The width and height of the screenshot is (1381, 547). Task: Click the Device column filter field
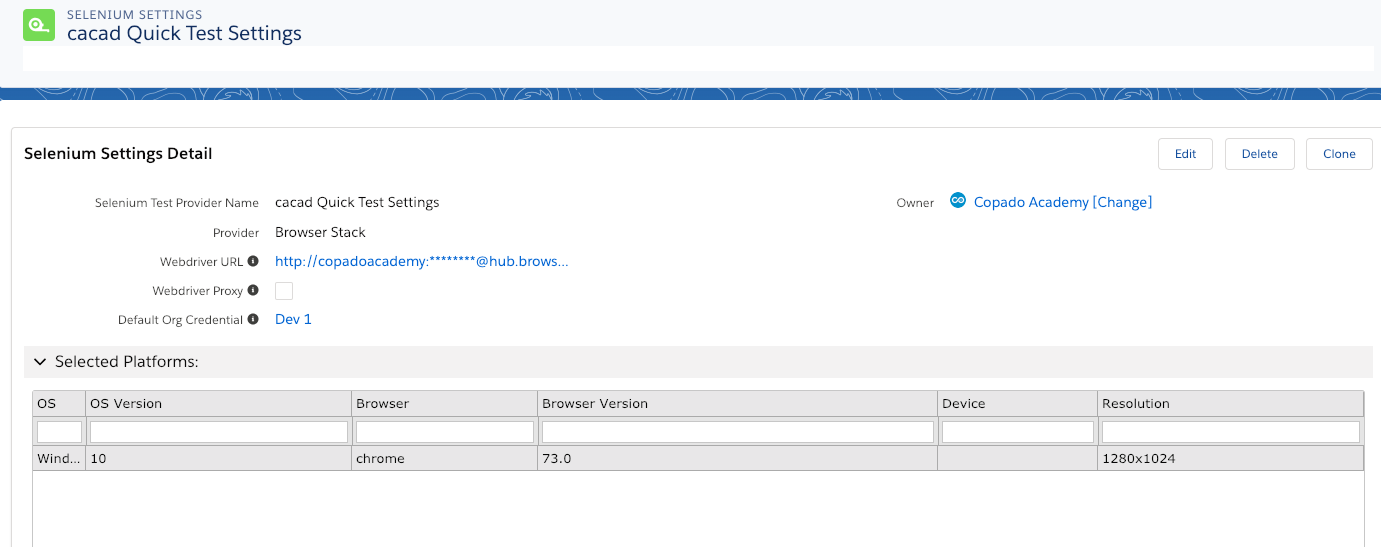[1018, 432]
